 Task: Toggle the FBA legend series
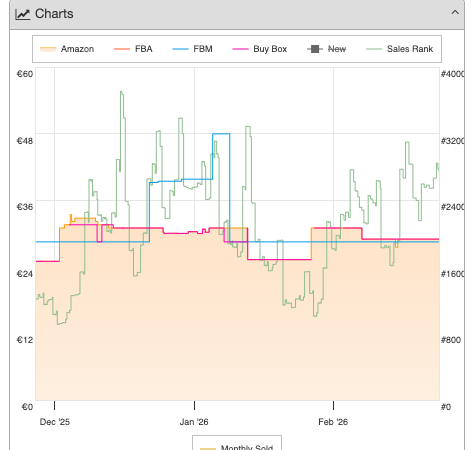click(x=133, y=49)
